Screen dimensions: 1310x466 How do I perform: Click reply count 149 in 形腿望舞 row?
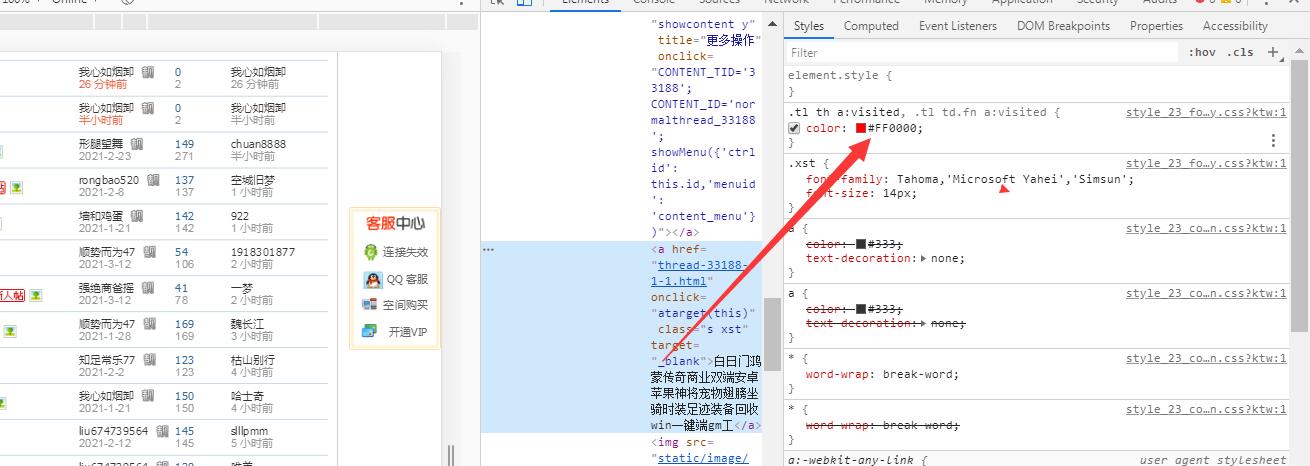point(184,144)
